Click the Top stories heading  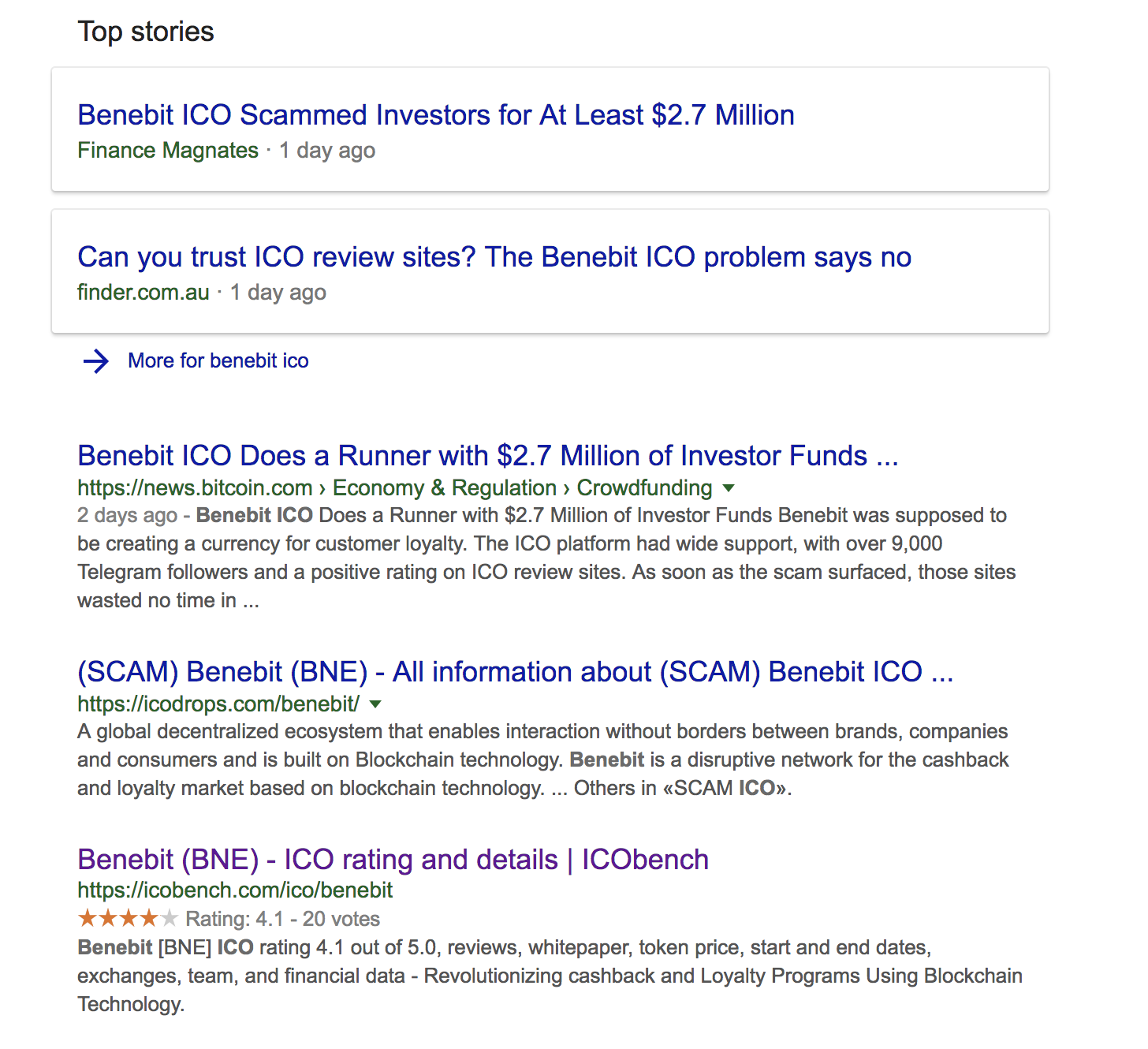point(146,32)
